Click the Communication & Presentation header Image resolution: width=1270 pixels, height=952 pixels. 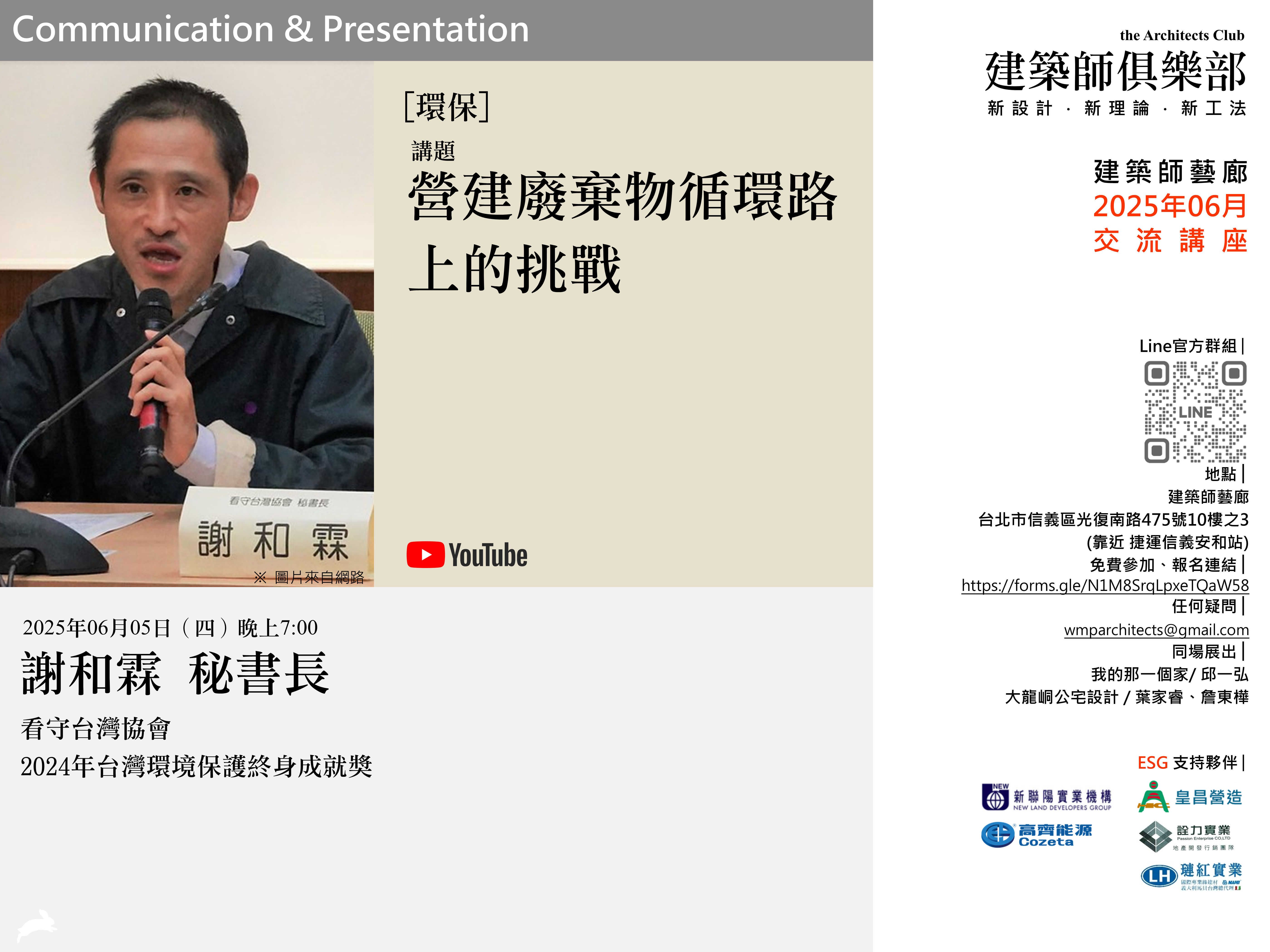tap(270, 29)
